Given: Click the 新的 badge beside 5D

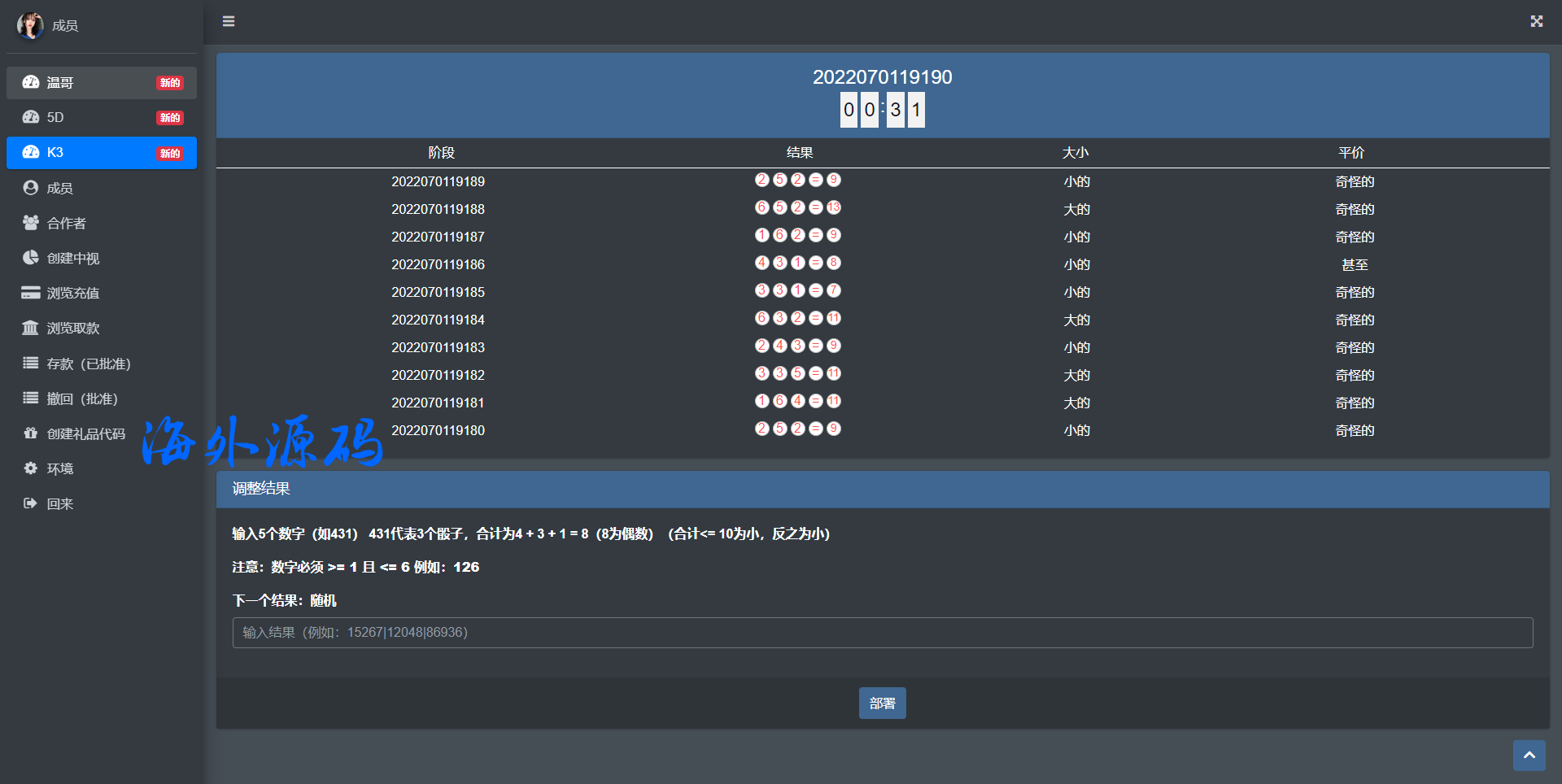Looking at the screenshot, I should point(170,118).
